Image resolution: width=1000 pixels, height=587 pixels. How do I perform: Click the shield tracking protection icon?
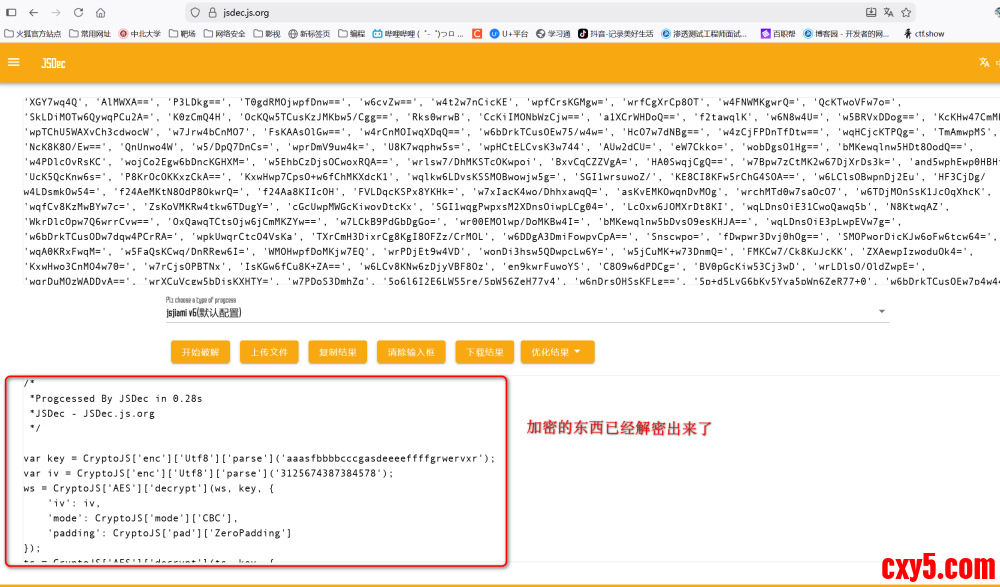tap(196, 13)
